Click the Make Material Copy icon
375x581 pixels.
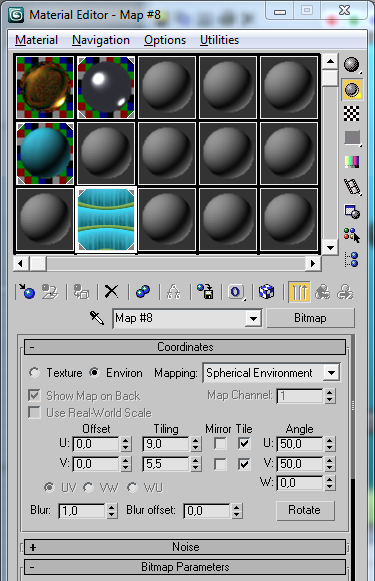point(143,292)
